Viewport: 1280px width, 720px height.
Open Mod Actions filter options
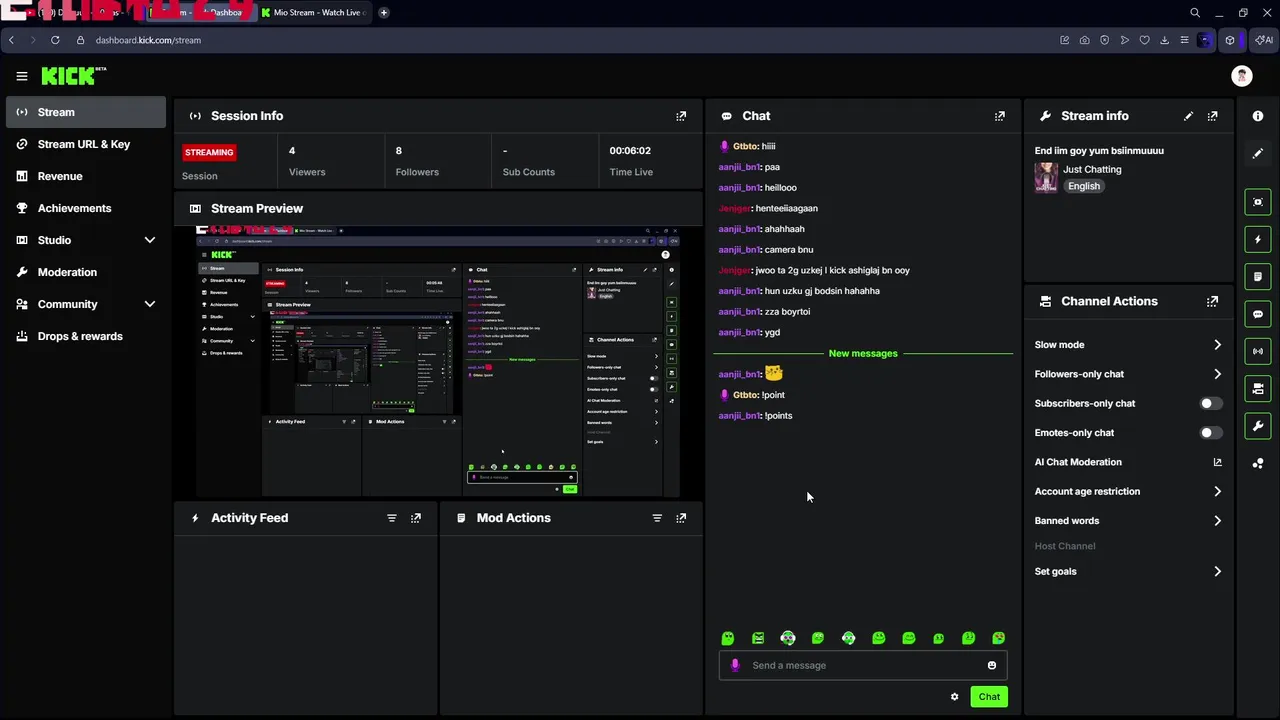657,518
